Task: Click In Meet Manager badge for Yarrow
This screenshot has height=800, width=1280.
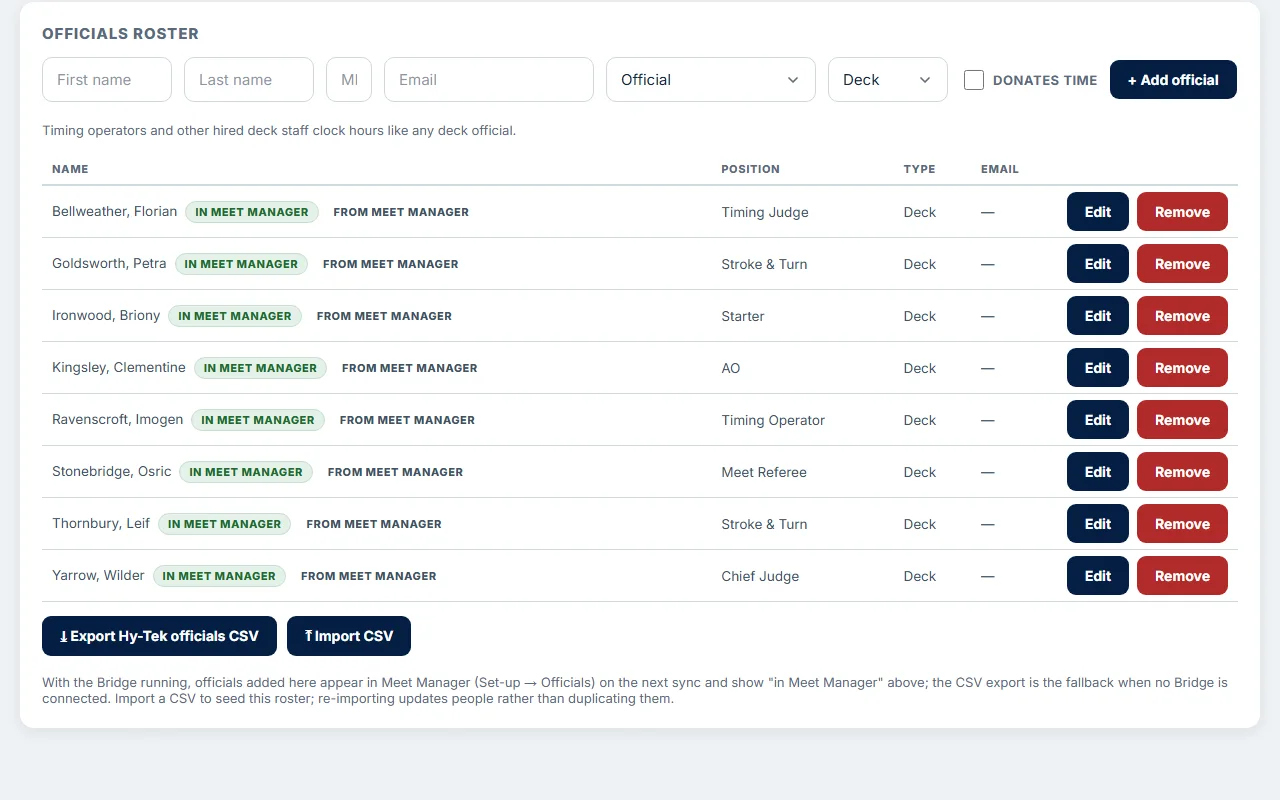Action: (x=219, y=576)
